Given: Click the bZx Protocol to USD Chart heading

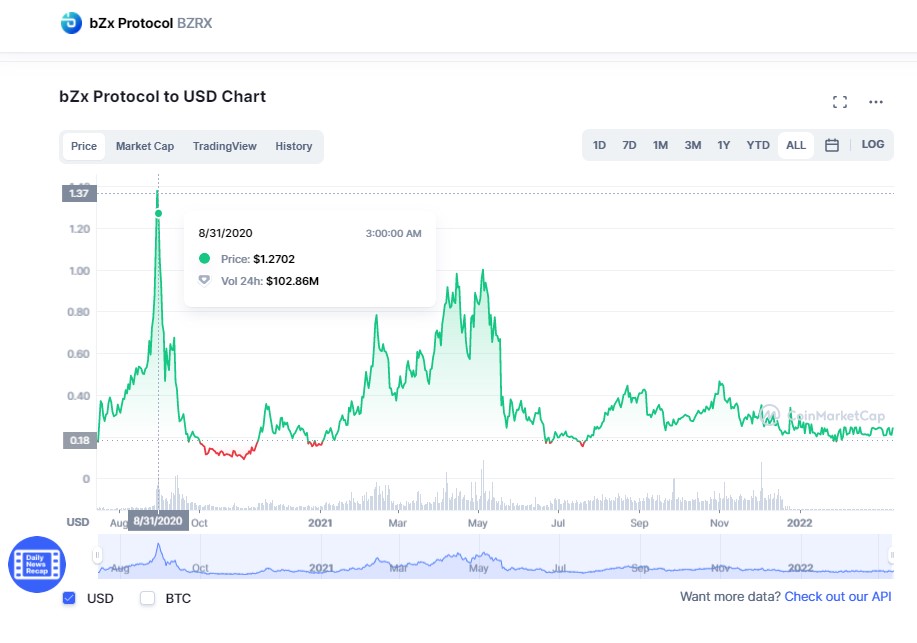Looking at the screenshot, I should 163,97.
